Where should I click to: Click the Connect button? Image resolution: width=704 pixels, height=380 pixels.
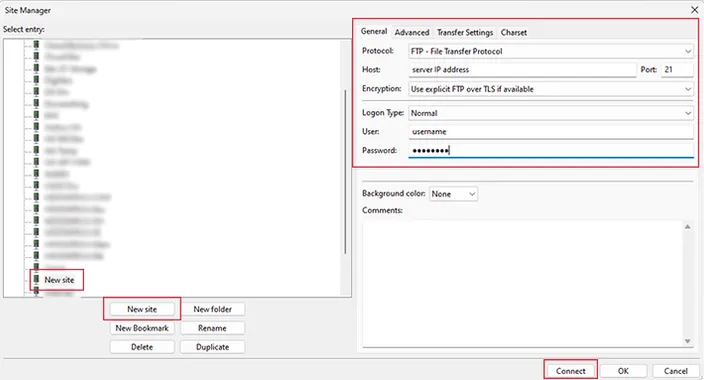click(571, 371)
